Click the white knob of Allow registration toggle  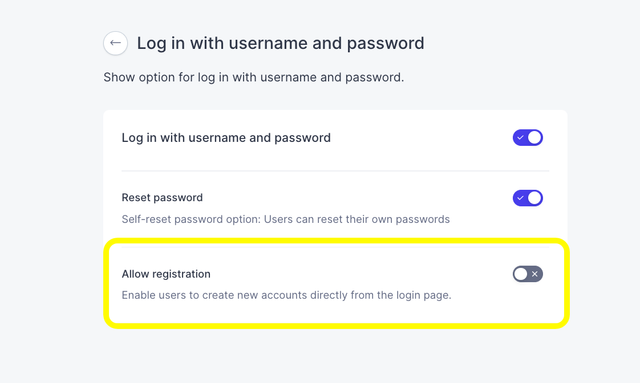coord(520,274)
